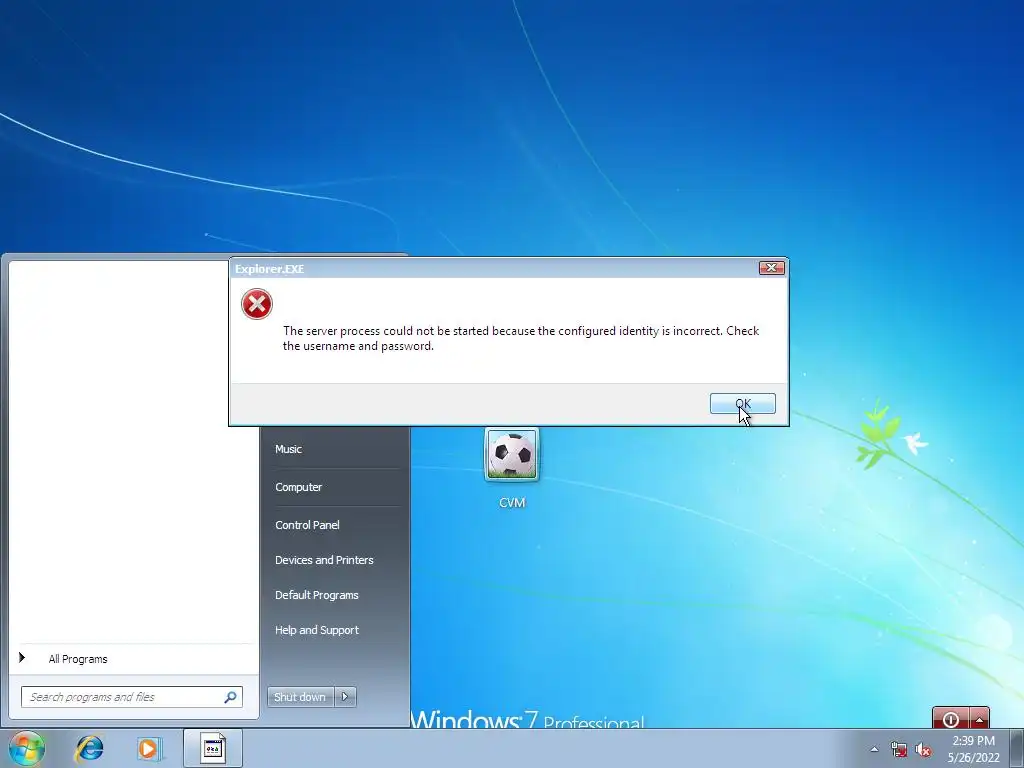This screenshot has width=1024, height=768.
Task: Click the CVM soccer ball icon
Action: 512,455
